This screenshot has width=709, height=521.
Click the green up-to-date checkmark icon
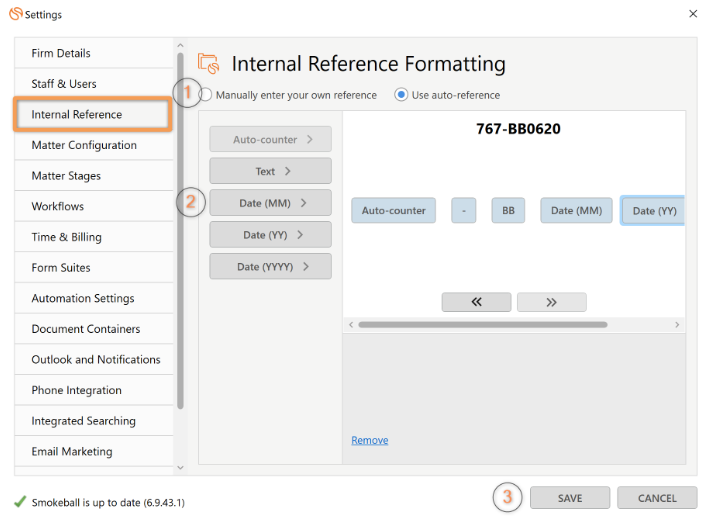[19, 502]
